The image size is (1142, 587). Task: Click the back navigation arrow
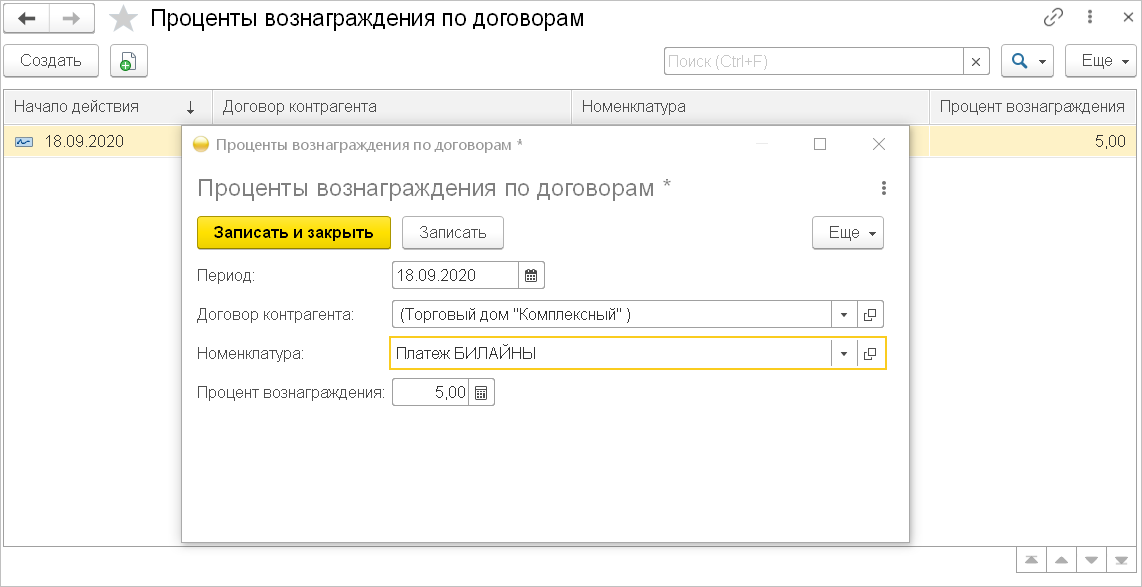27,18
